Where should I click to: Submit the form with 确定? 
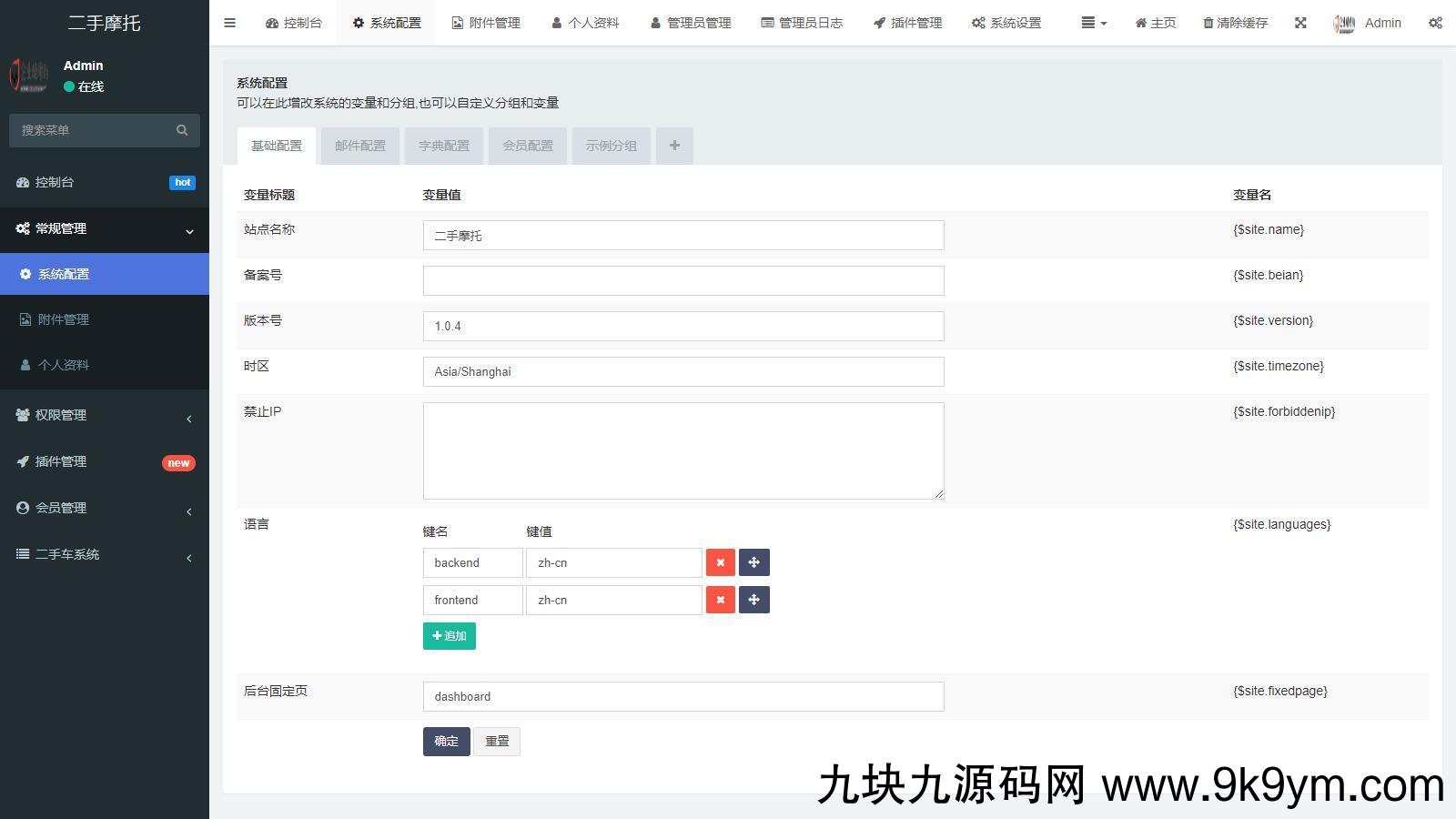[x=446, y=741]
